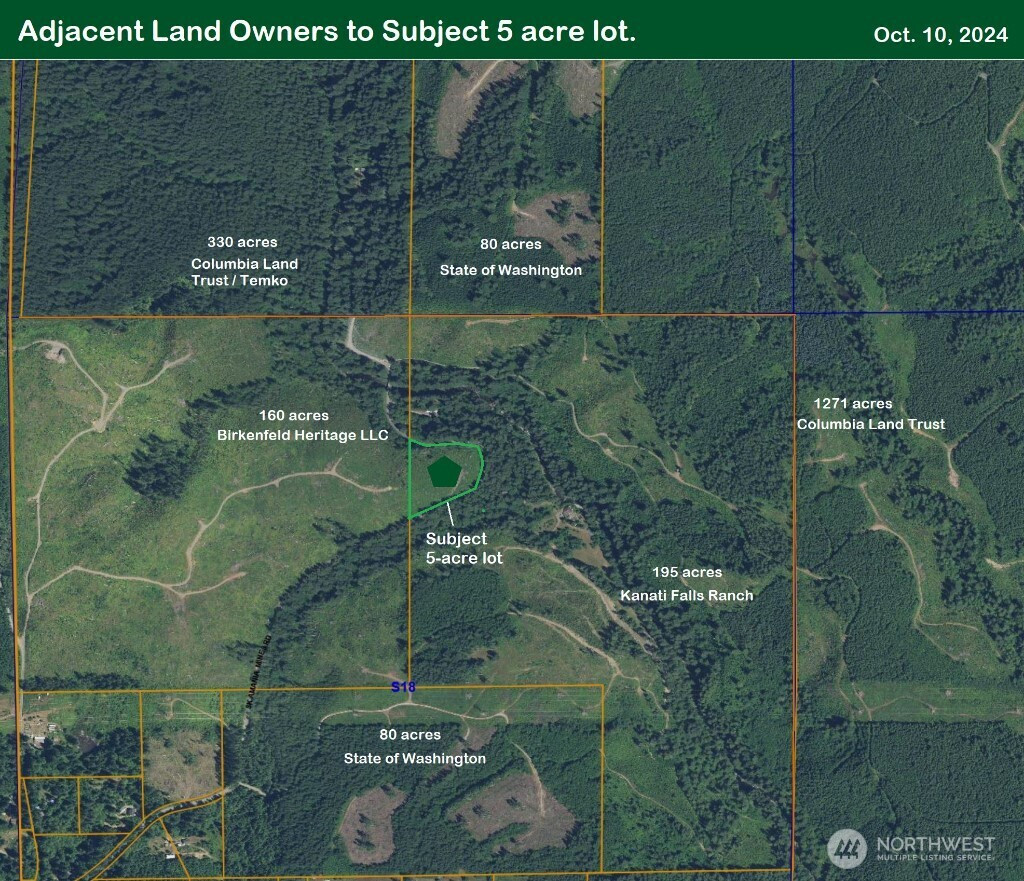Select the "195 acres" parcel label
The width and height of the screenshot is (1024, 881).
[687, 572]
